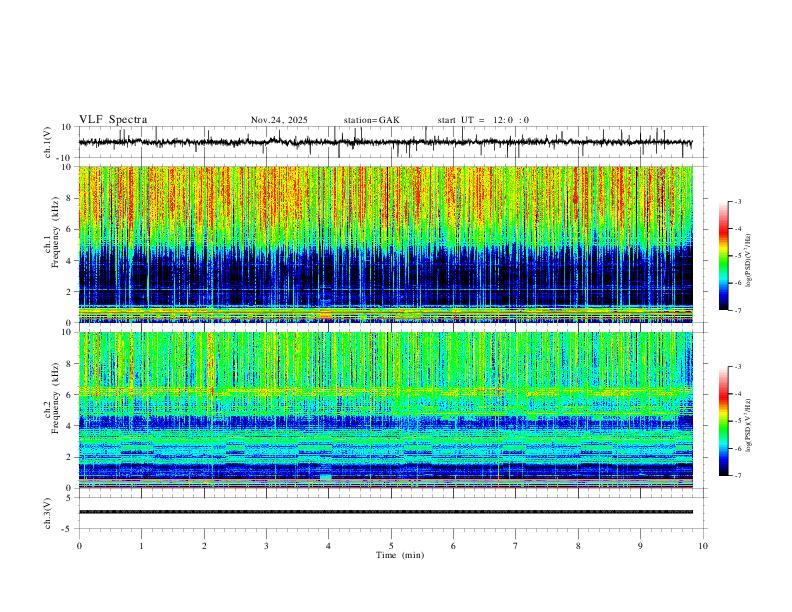This screenshot has width=792, height=612.
Task: Click the "8" kHz tick on ch.1 frequency axis
Action: [70, 198]
